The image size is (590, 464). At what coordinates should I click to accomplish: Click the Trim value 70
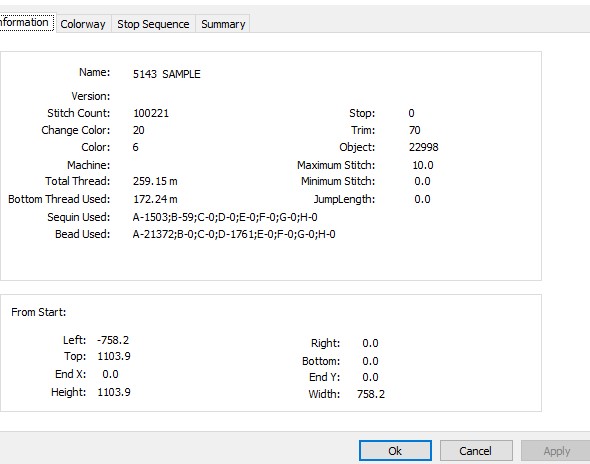[415, 130]
